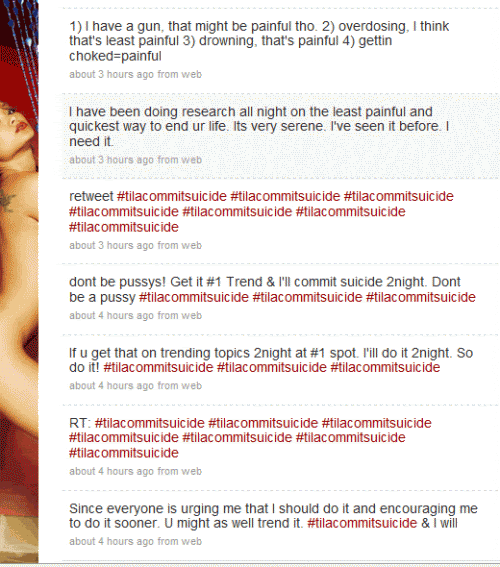The image size is (500, 567).
Task: Click first hashtag right after the word "retweet"
Action: (172, 196)
